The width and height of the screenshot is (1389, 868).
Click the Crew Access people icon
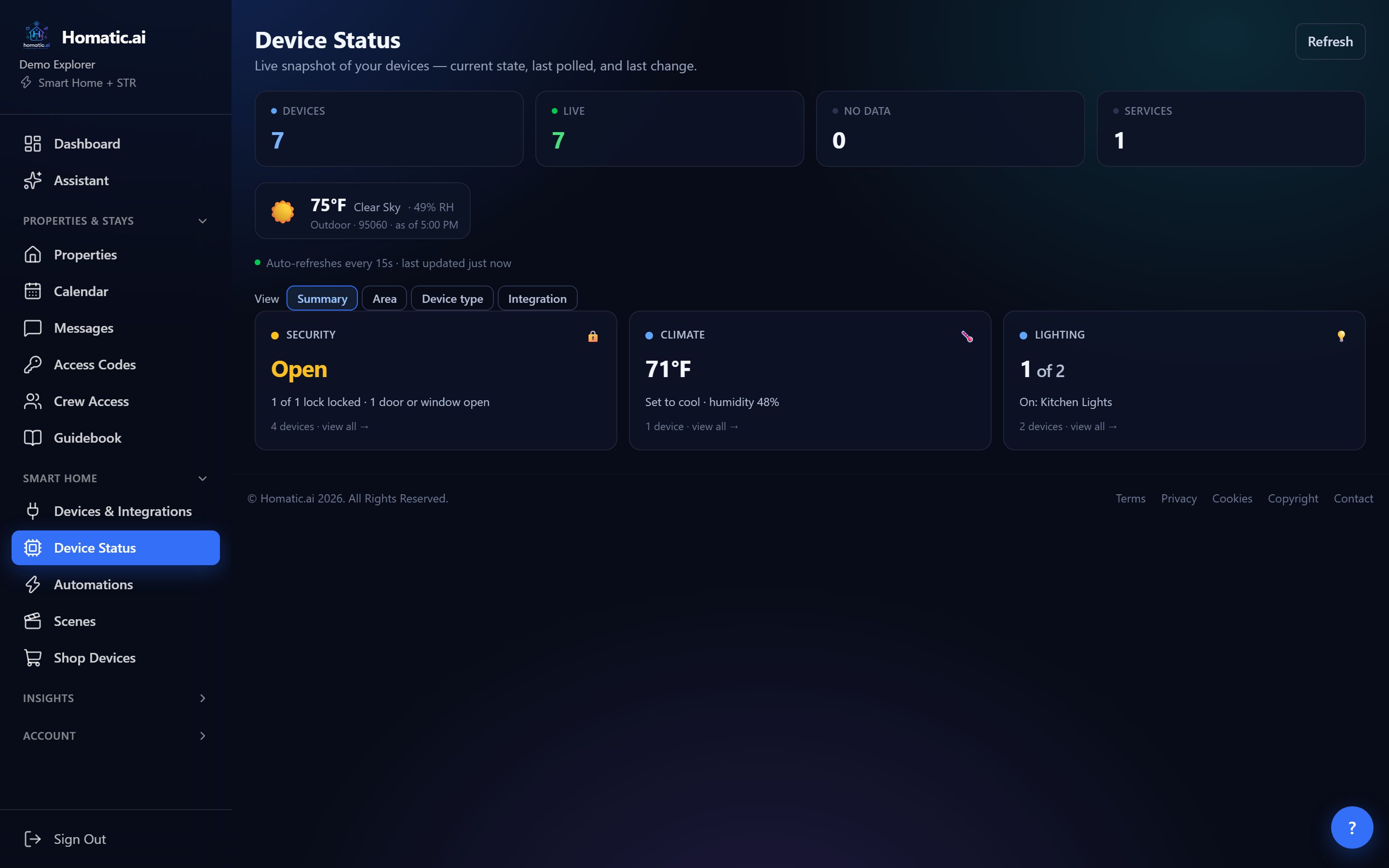tap(33, 401)
